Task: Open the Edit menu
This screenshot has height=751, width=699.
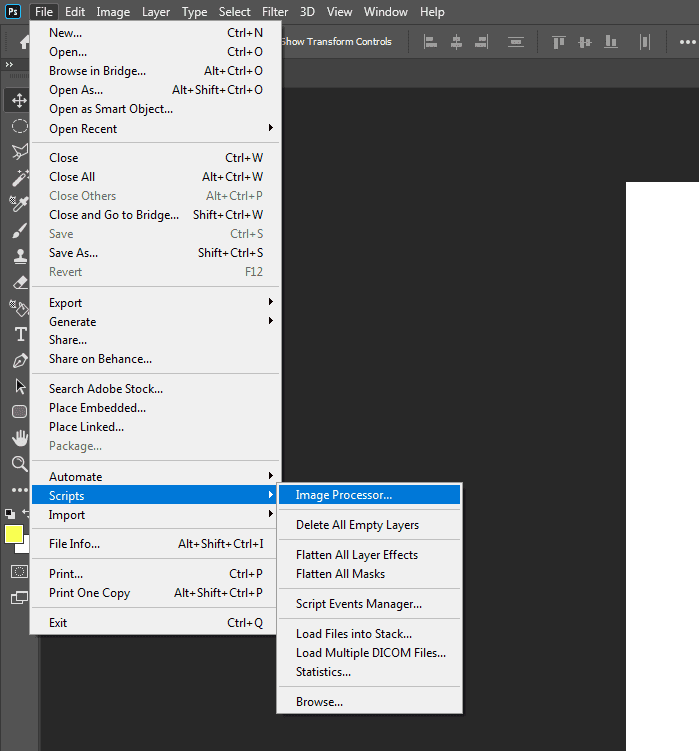Action: click(x=75, y=11)
